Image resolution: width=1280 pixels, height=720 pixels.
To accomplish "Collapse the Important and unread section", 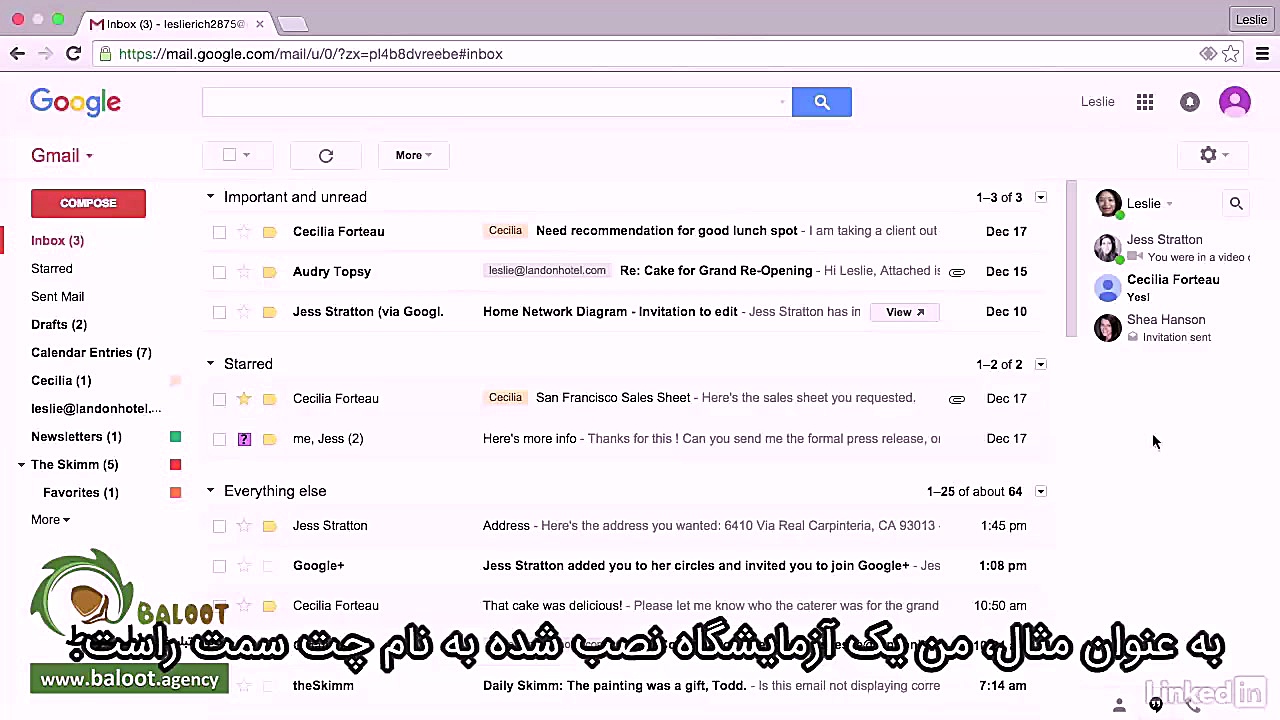I will 210,197.
